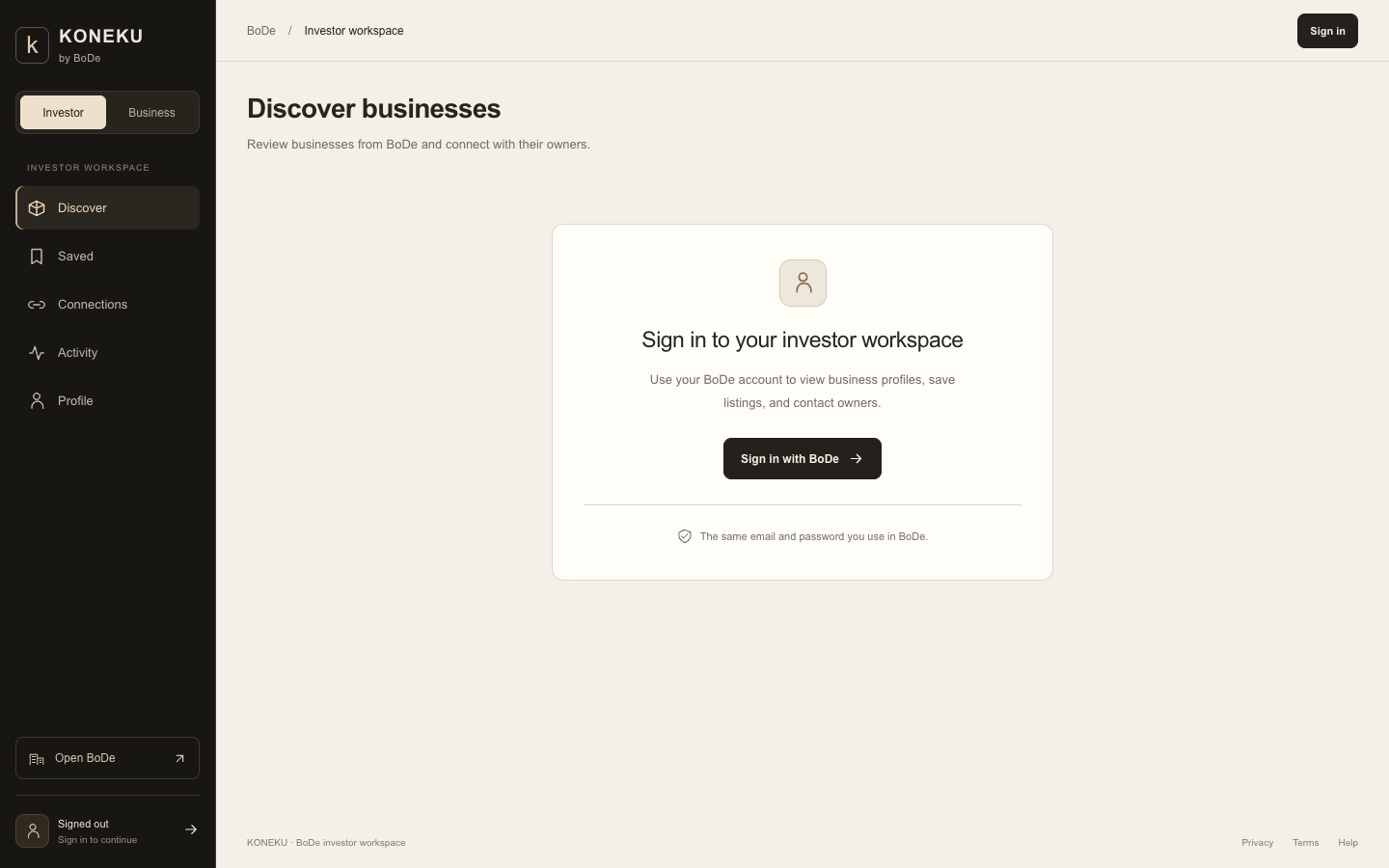Image resolution: width=1389 pixels, height=868 pixels.
Task: Click the 'by BoDe' text under the logo
Action: pyautogui.click(x=79, y=58)
